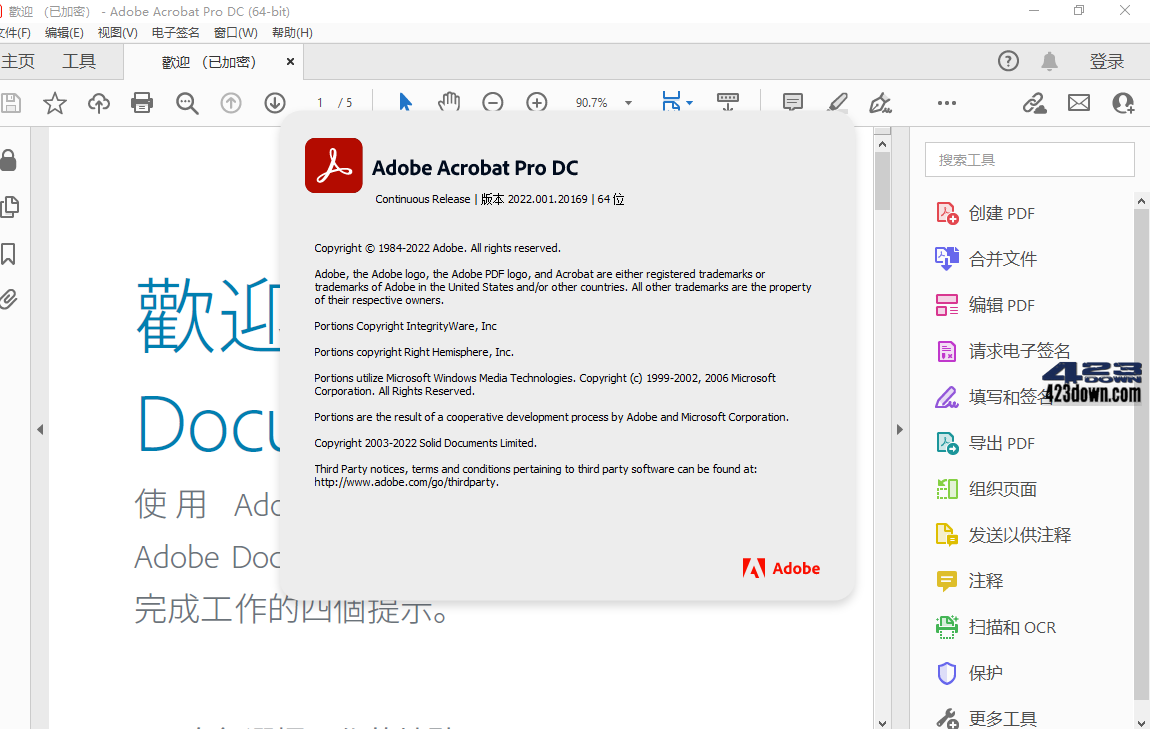
Task: Open the 合并文件 tool
Action: tap(986, 259)
